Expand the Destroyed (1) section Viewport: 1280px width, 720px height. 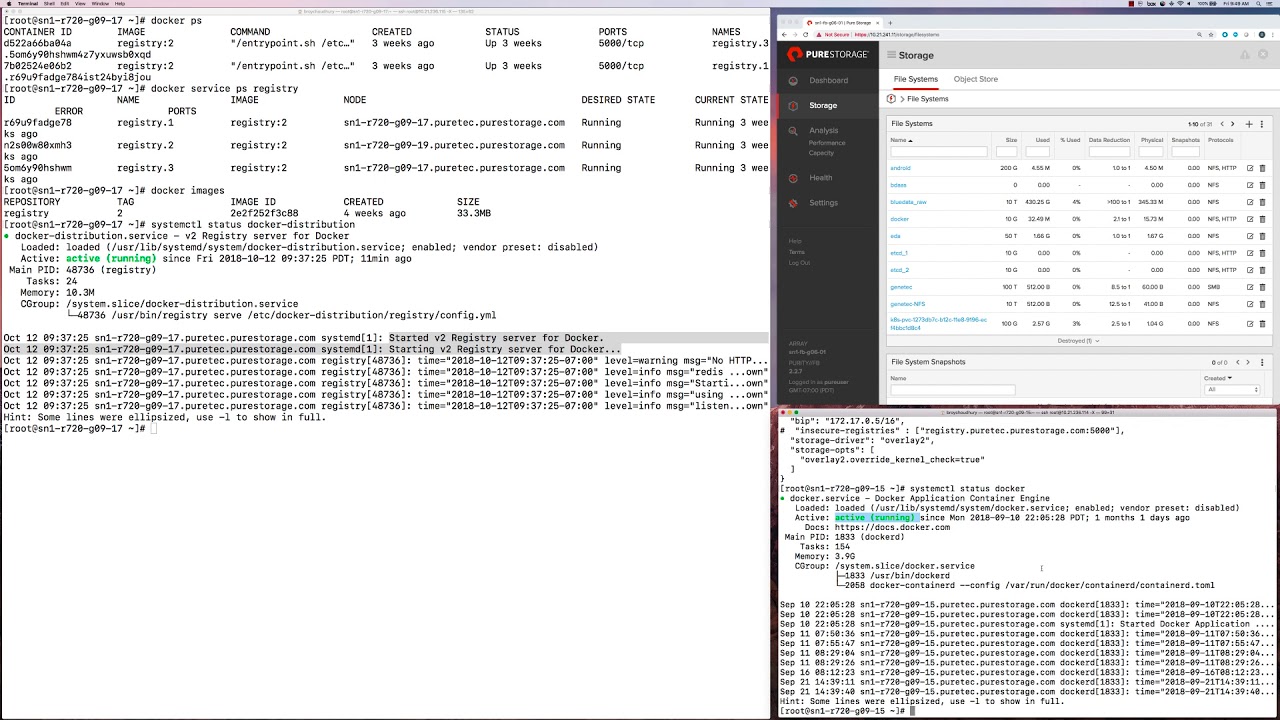coord(1079,341)
